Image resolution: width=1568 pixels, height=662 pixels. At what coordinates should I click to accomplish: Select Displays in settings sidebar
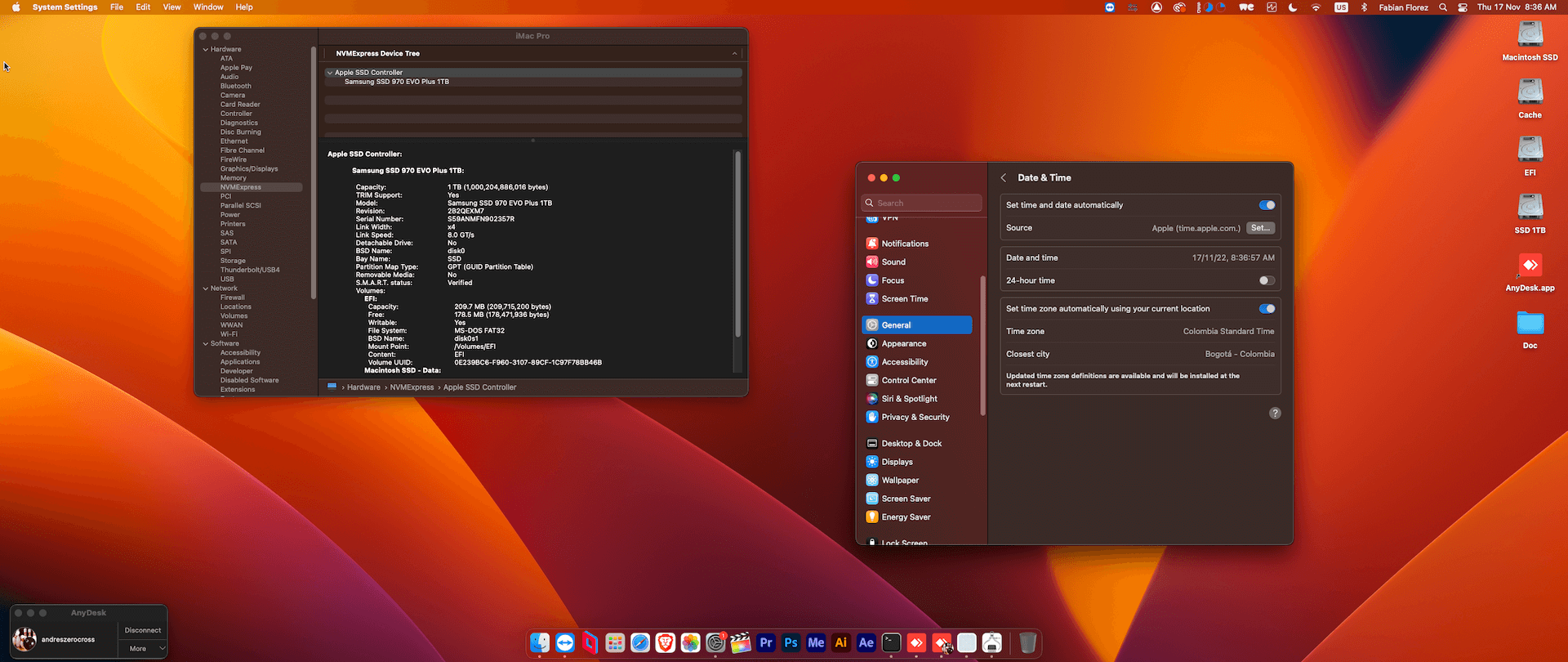[897, 462]
